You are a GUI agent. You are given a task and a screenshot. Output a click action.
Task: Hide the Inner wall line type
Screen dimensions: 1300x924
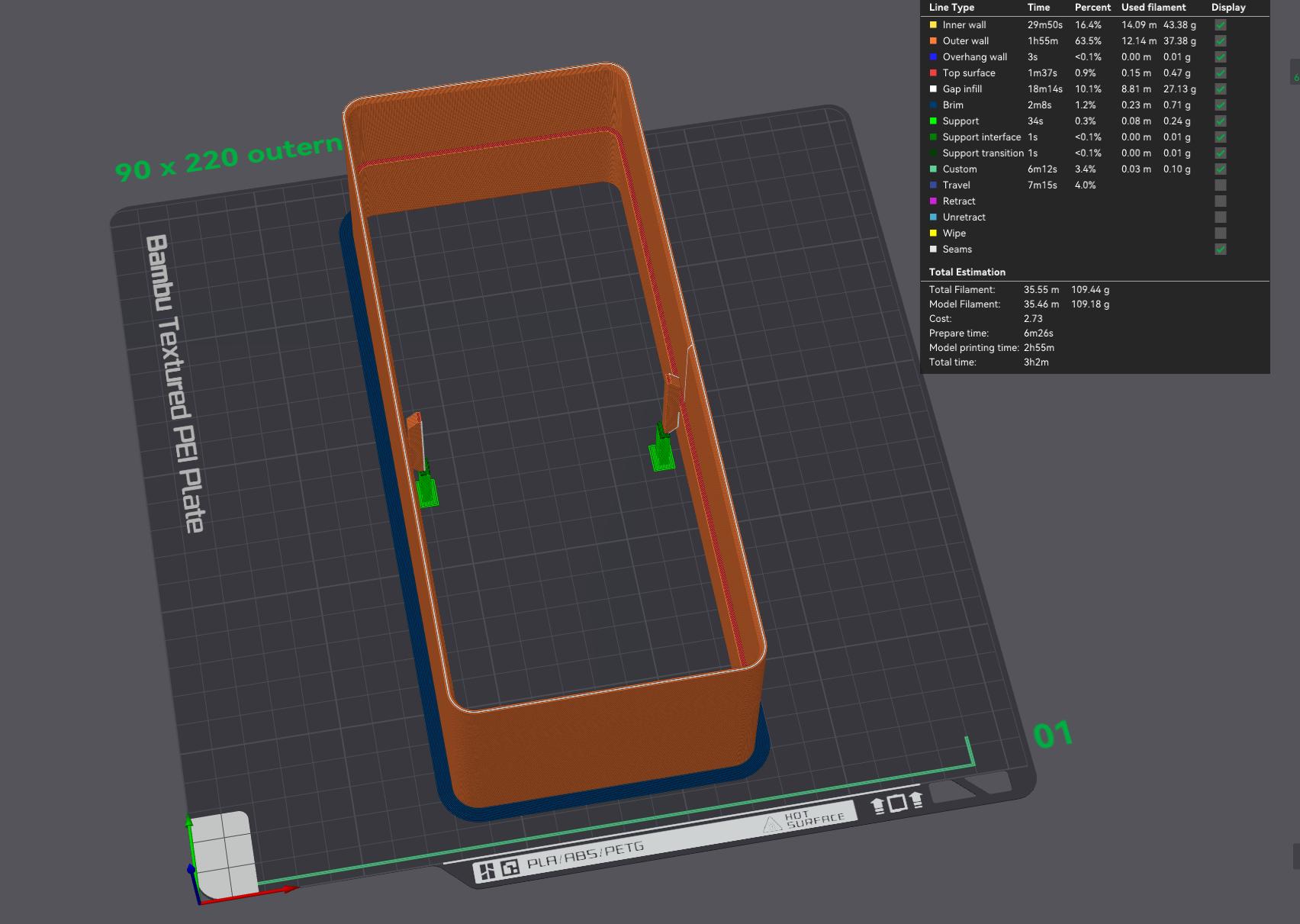click(1221, 25)
